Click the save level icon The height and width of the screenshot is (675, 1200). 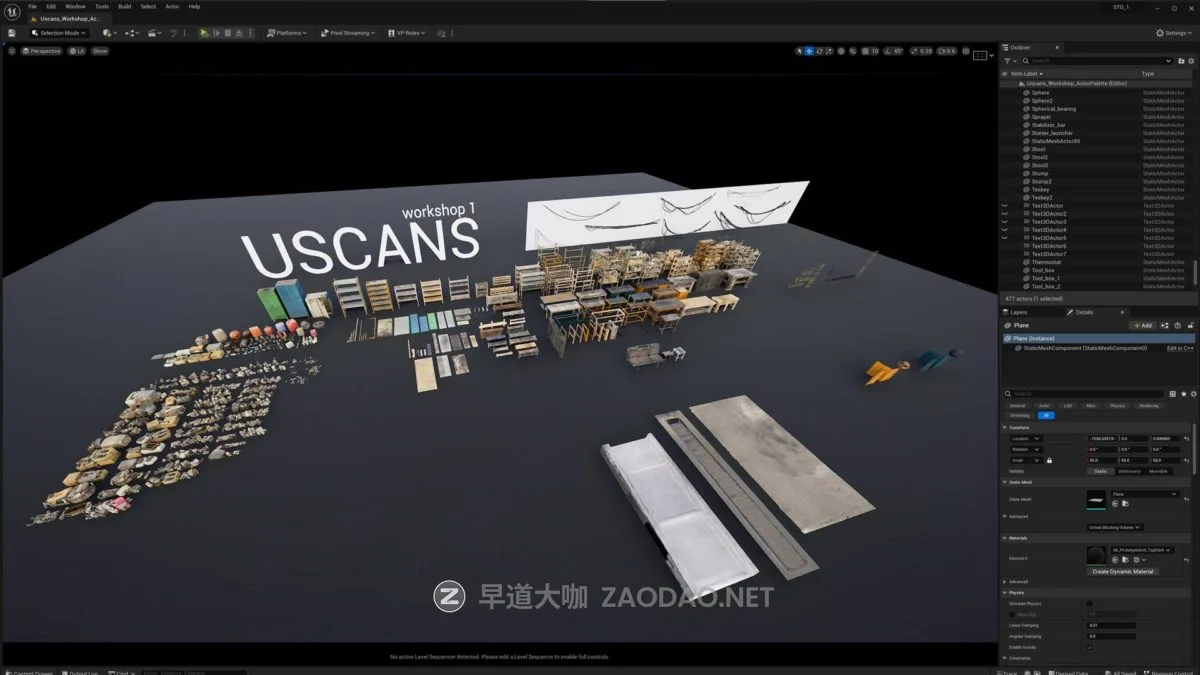[x=11, y=33]
